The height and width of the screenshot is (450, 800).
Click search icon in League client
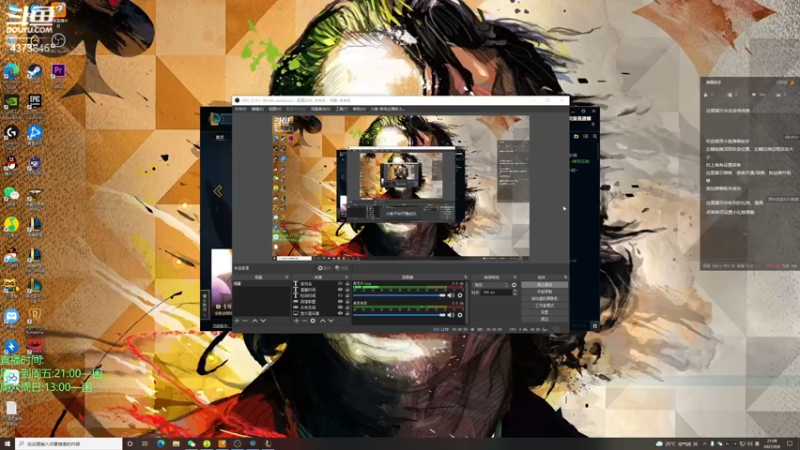[595, 136]
